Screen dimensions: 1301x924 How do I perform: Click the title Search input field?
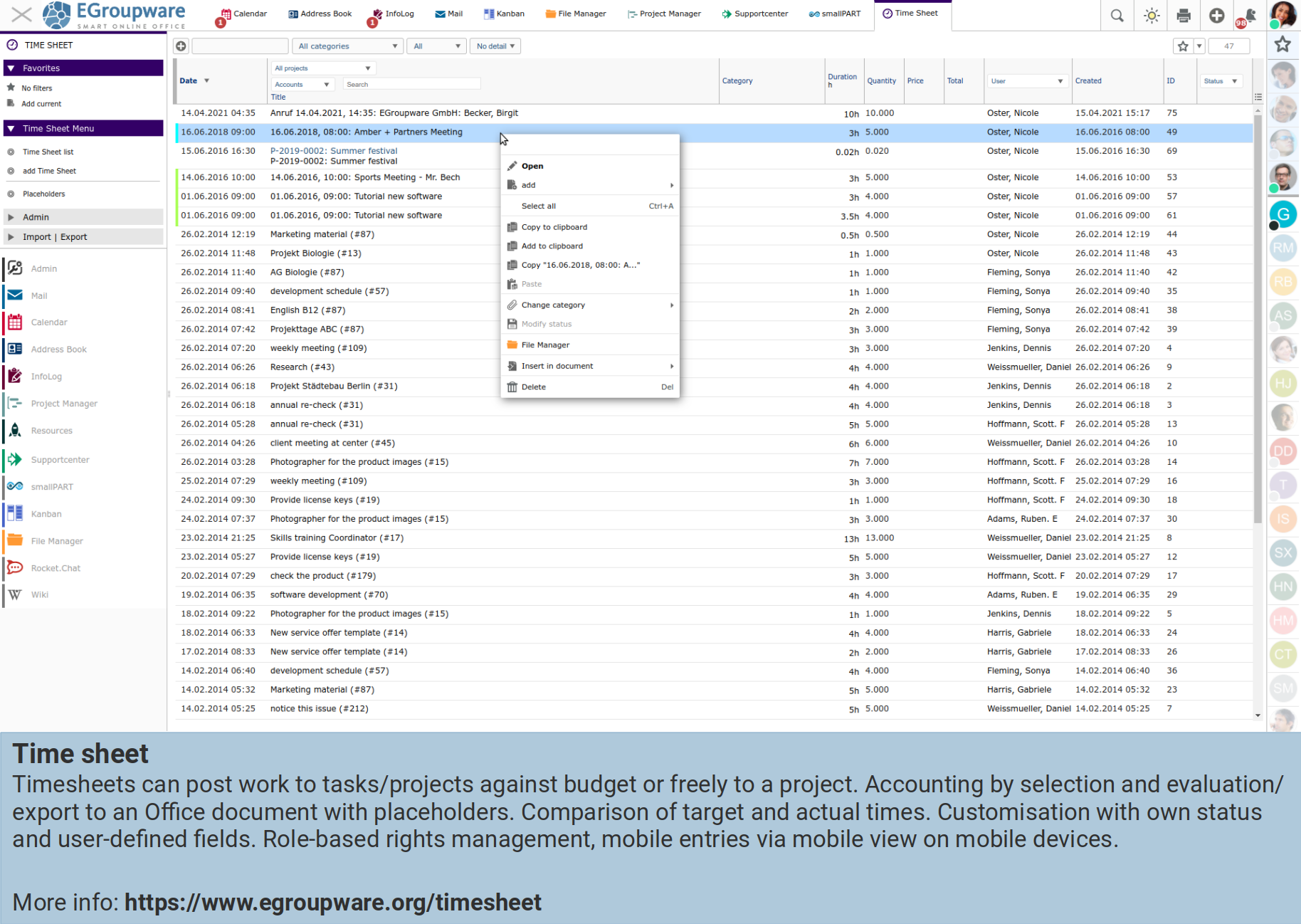click(411, 85)
